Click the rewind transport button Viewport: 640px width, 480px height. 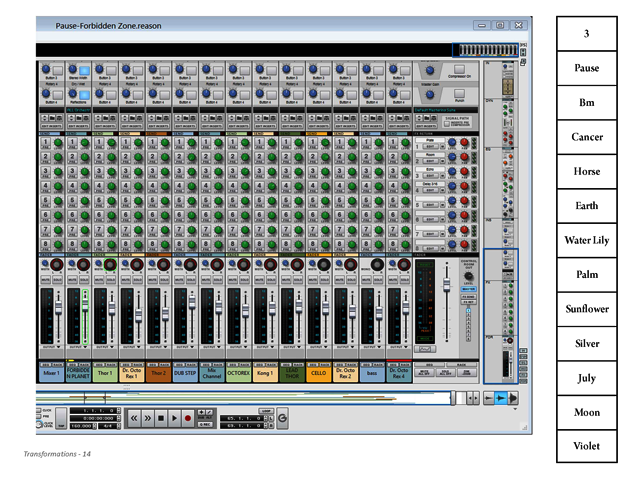coord(133,418)
